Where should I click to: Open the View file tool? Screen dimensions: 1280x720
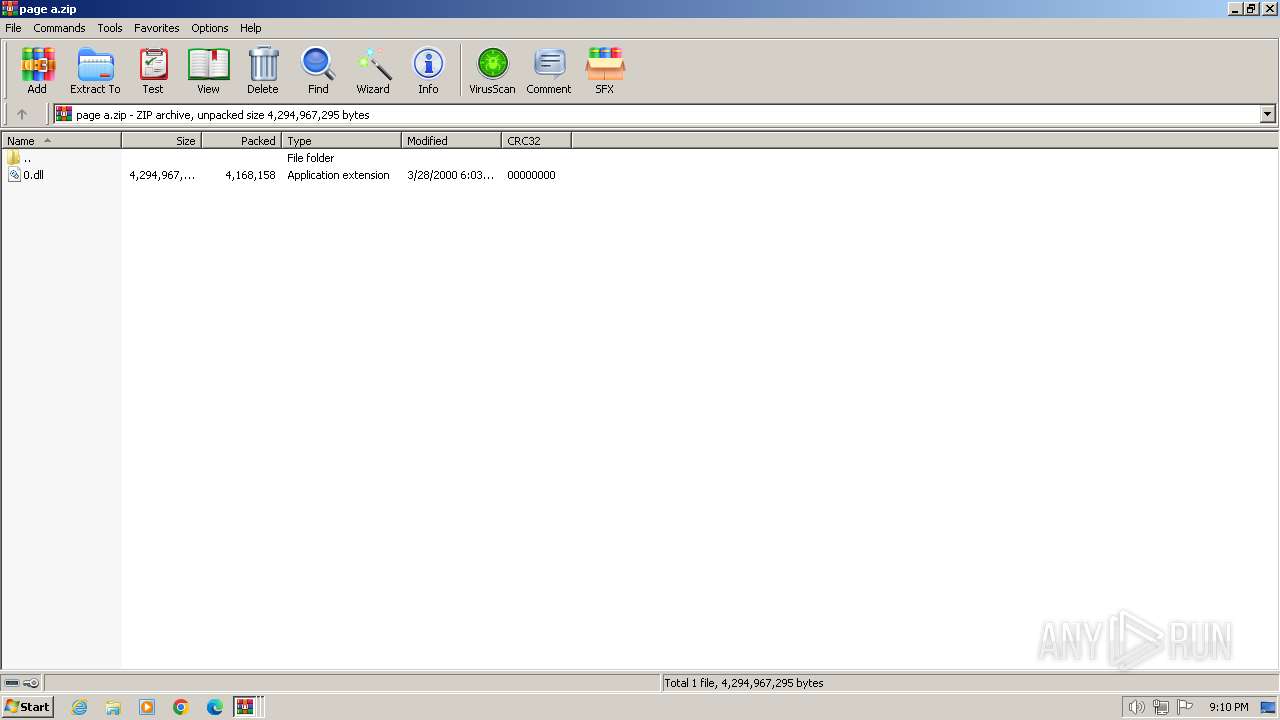[208, 71]
